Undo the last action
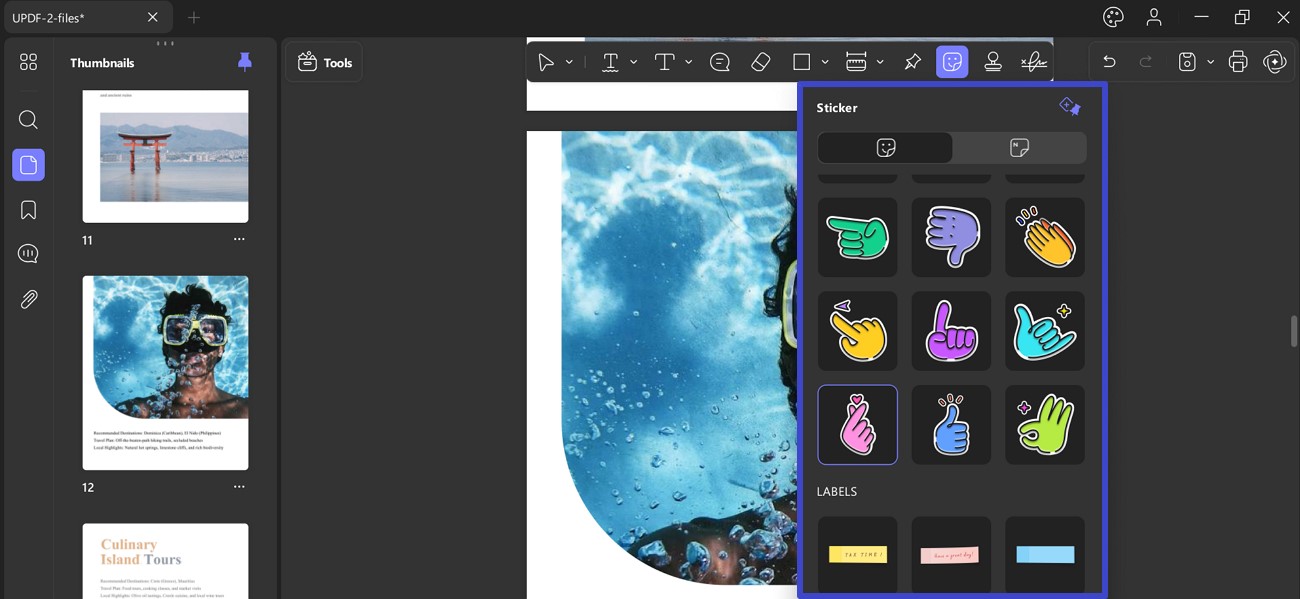Viewport: 1300px width, 599px height. 1109,62
